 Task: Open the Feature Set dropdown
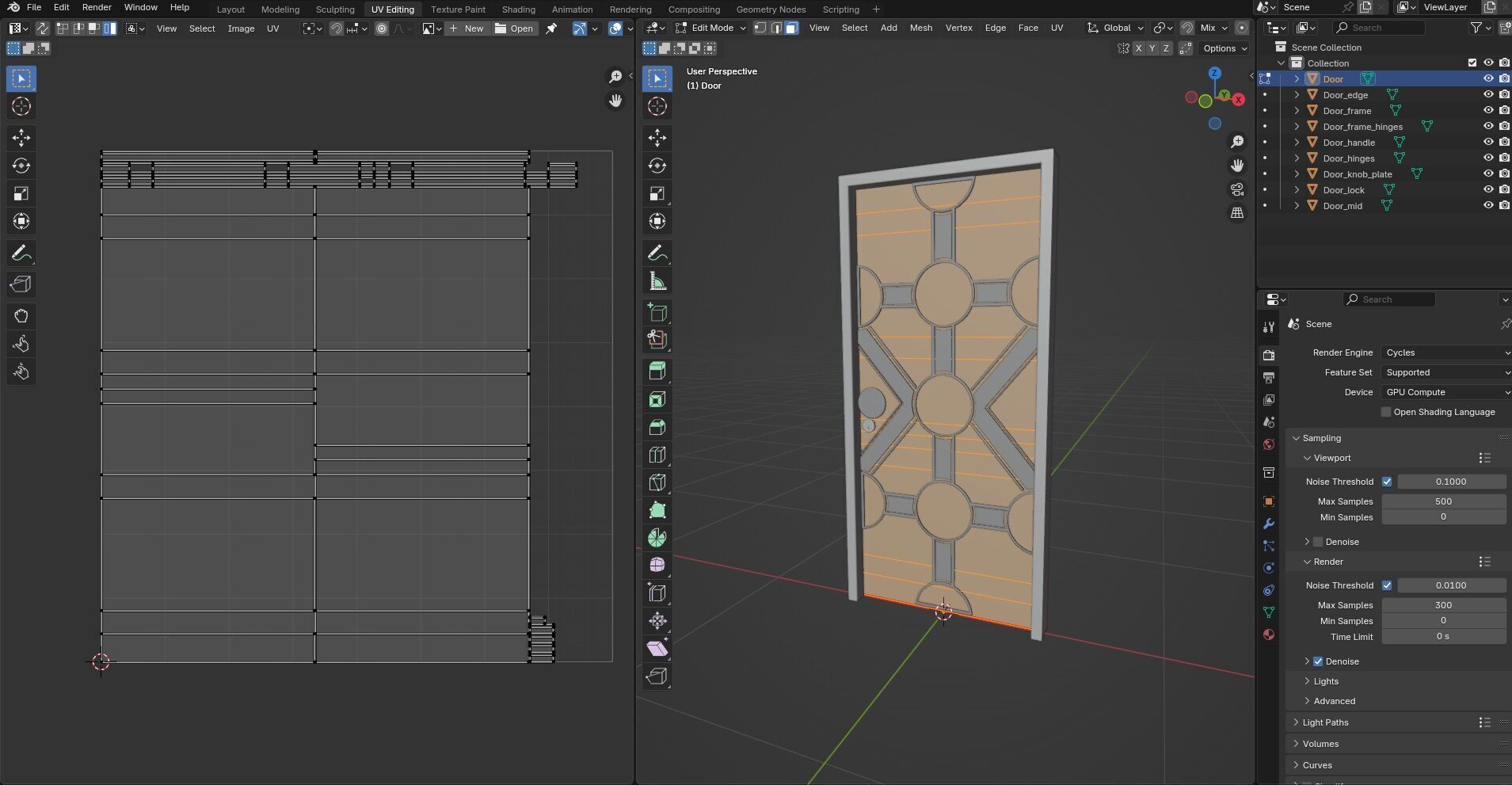click(x=1446, y=372)
